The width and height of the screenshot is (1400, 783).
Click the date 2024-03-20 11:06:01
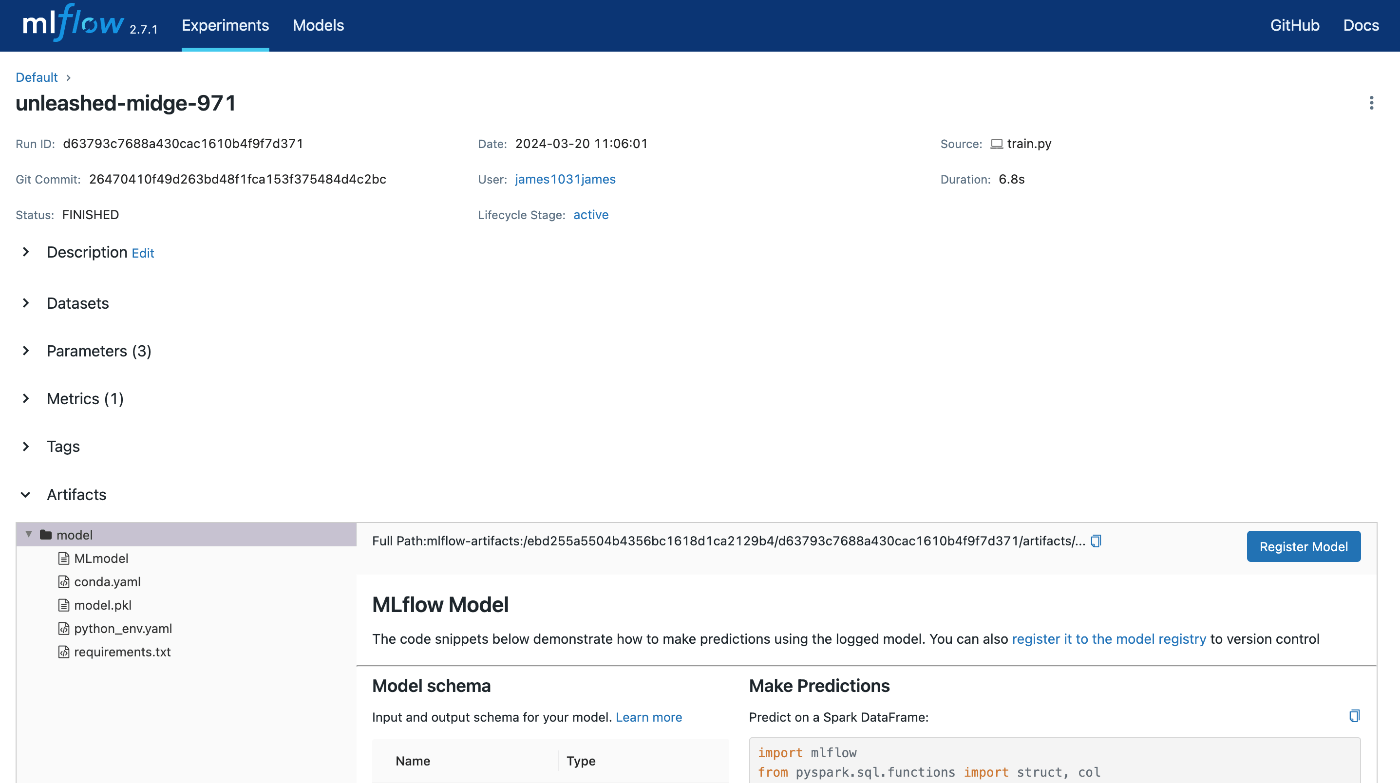click(581, 144)
